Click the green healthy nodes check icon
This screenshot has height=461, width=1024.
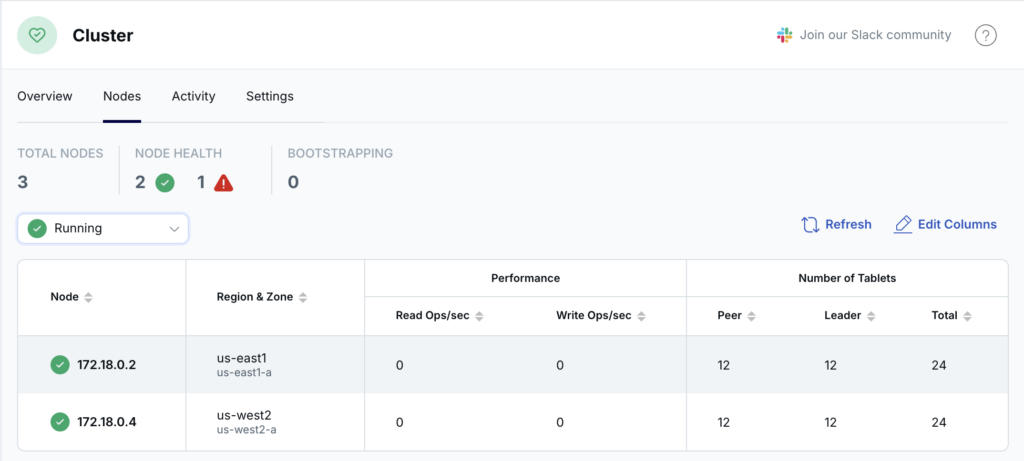(x=165, y=182)
